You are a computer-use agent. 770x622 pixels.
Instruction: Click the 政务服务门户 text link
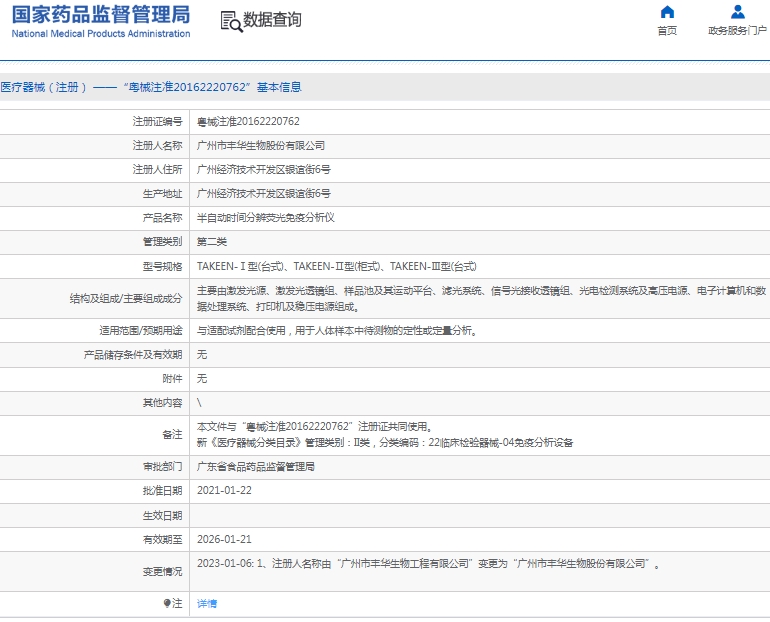pos(737,30)
